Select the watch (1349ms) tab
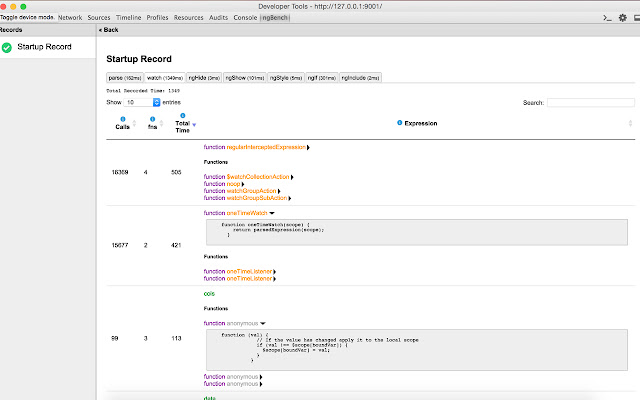Screen dimensions: 640x400 [x=165, y=77]
